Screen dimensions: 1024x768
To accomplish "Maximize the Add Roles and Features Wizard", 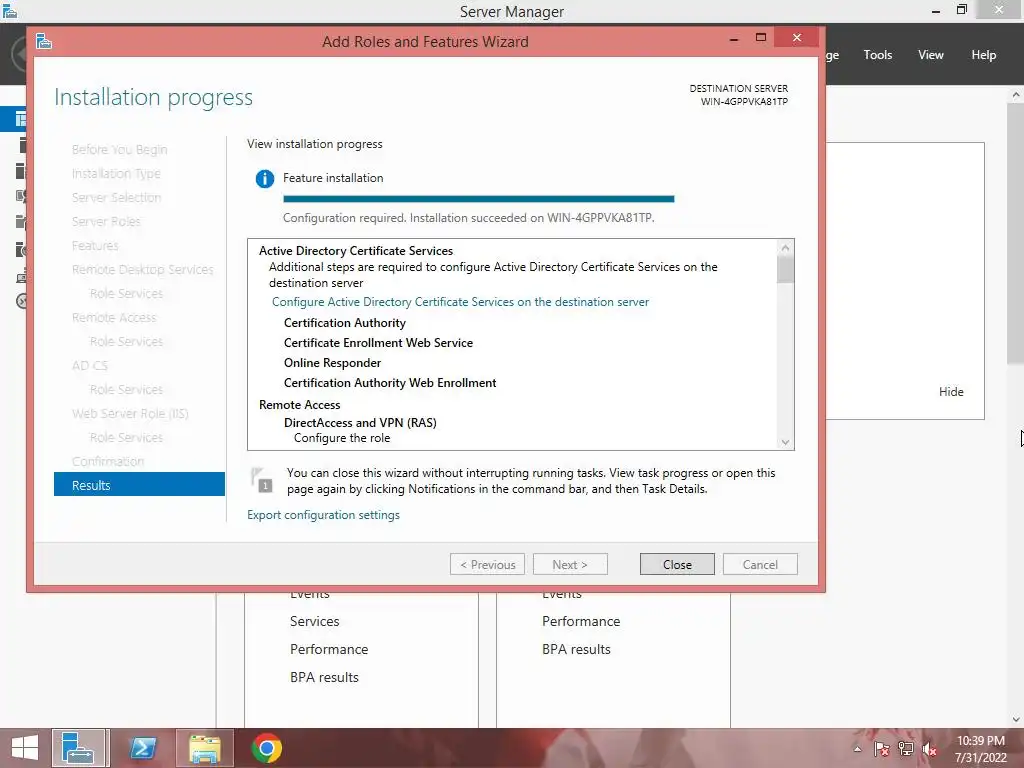I will pos(761,38).
